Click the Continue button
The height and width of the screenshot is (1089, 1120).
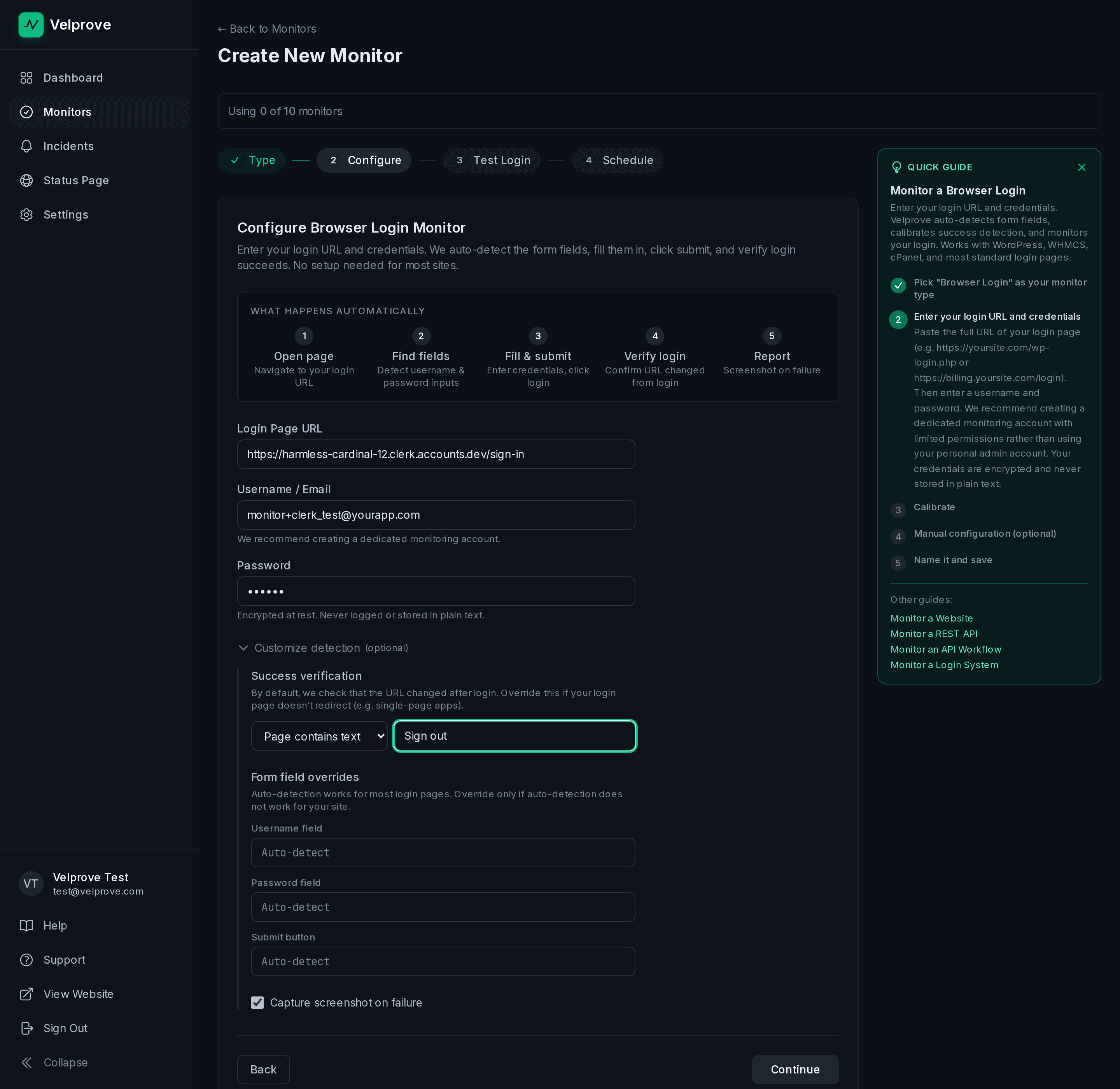(795, 1070)
